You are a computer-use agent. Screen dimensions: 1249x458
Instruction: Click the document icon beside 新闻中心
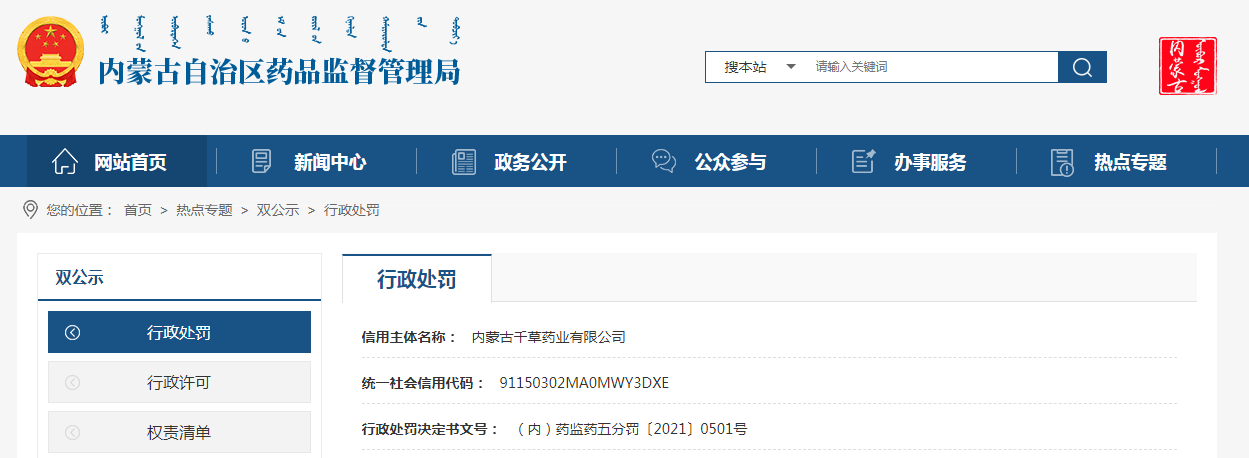click(x=262, y=161)
